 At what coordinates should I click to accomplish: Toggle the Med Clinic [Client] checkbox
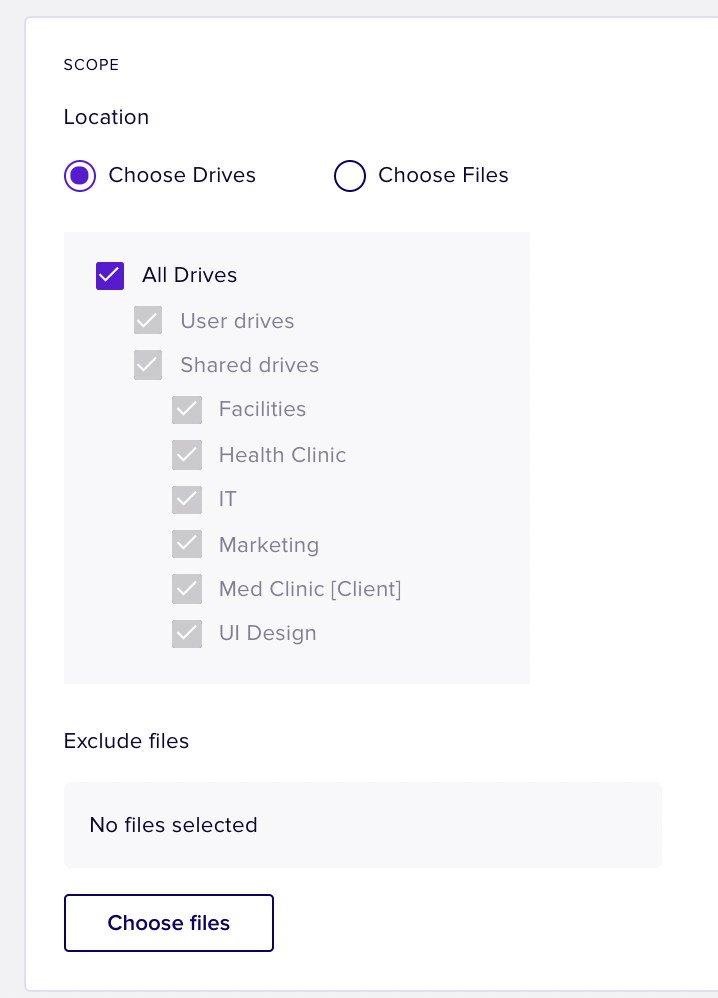point(187,589)
